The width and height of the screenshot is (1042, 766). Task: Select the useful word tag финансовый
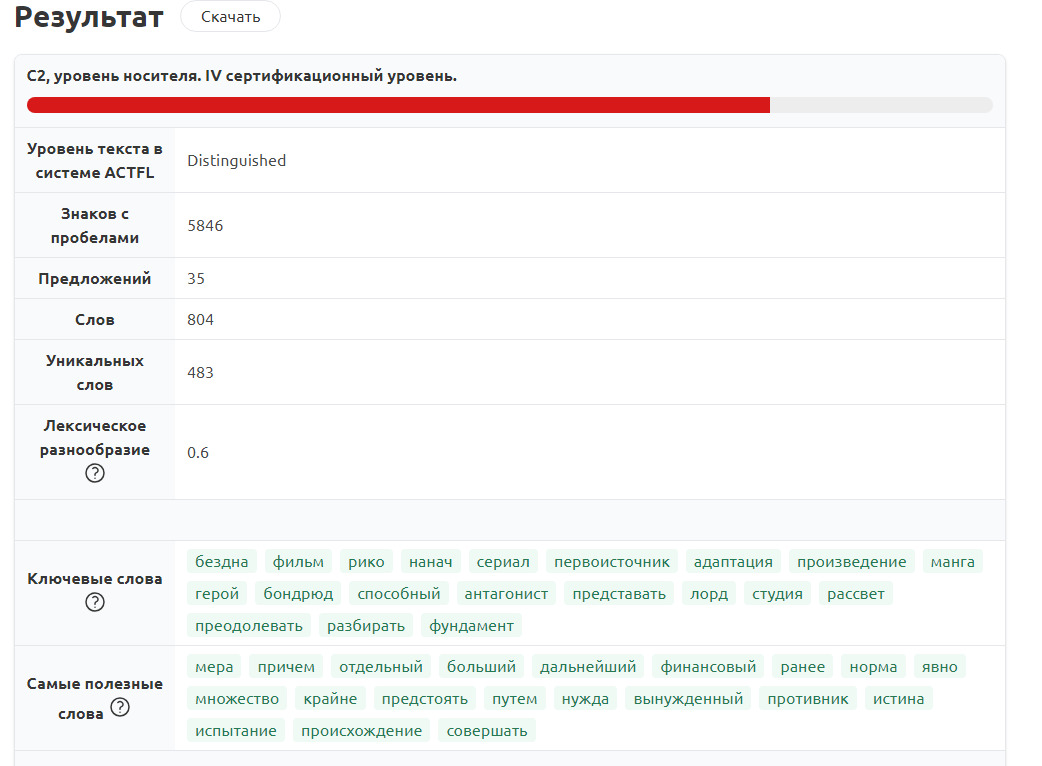(x=708, y=667)
